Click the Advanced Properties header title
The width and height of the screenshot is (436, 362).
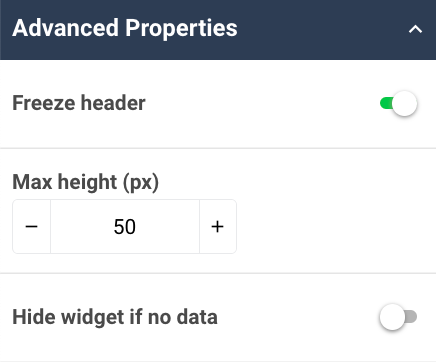point(125,28)
